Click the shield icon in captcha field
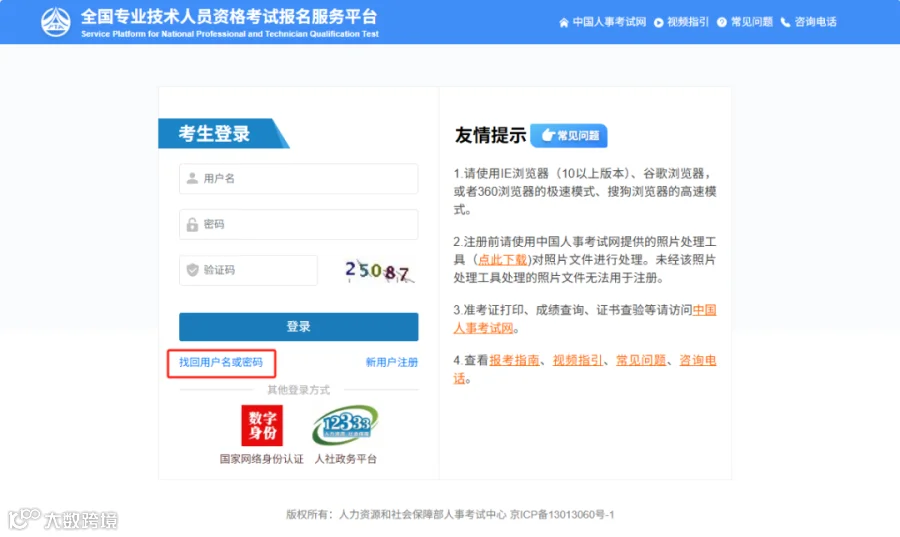This screenshot has width=900, height=537. click(x=192, y=270)
